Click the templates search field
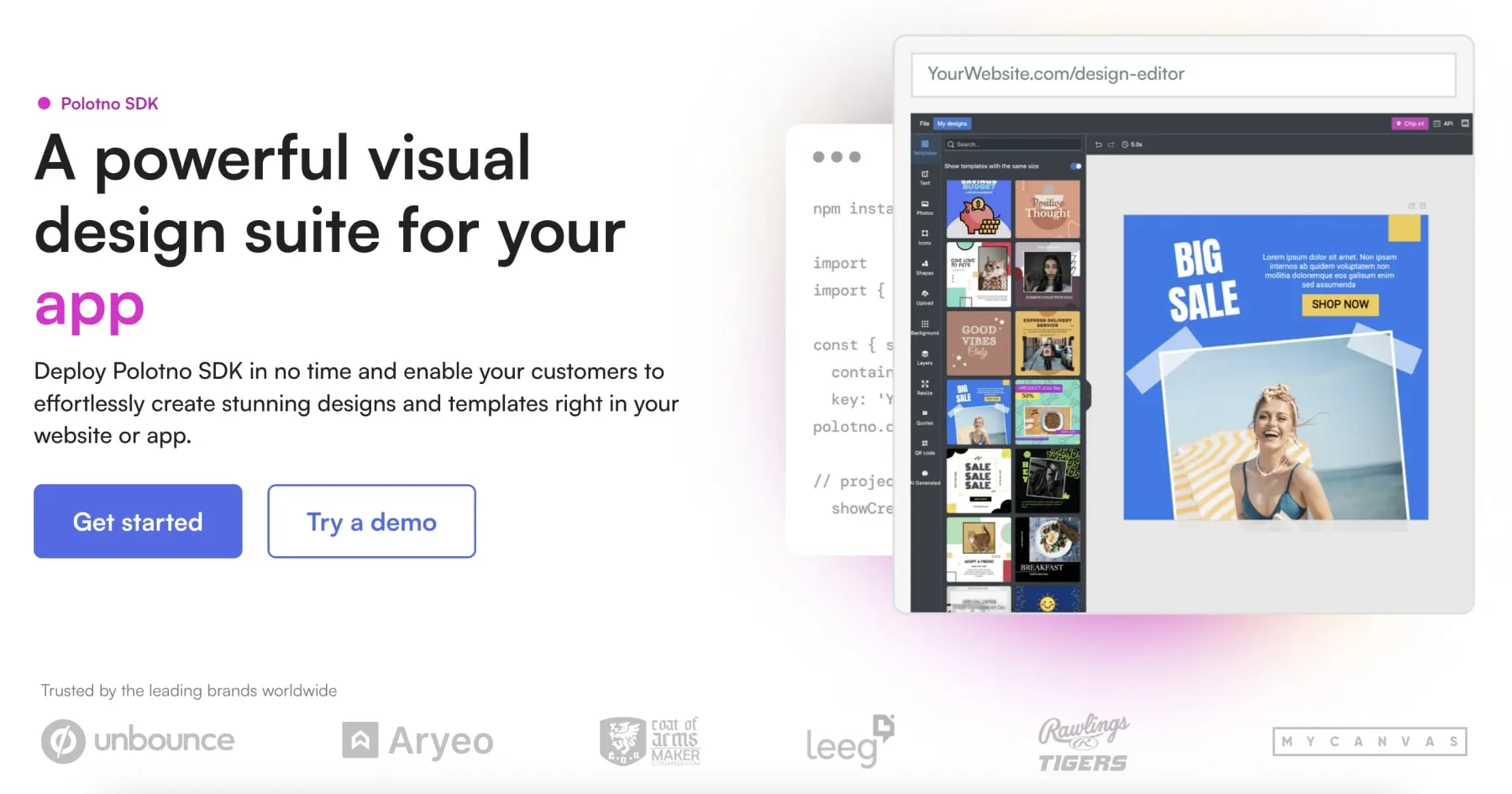The height and width of the screenshot is (794, 1512). click(x=1012, y=144)
